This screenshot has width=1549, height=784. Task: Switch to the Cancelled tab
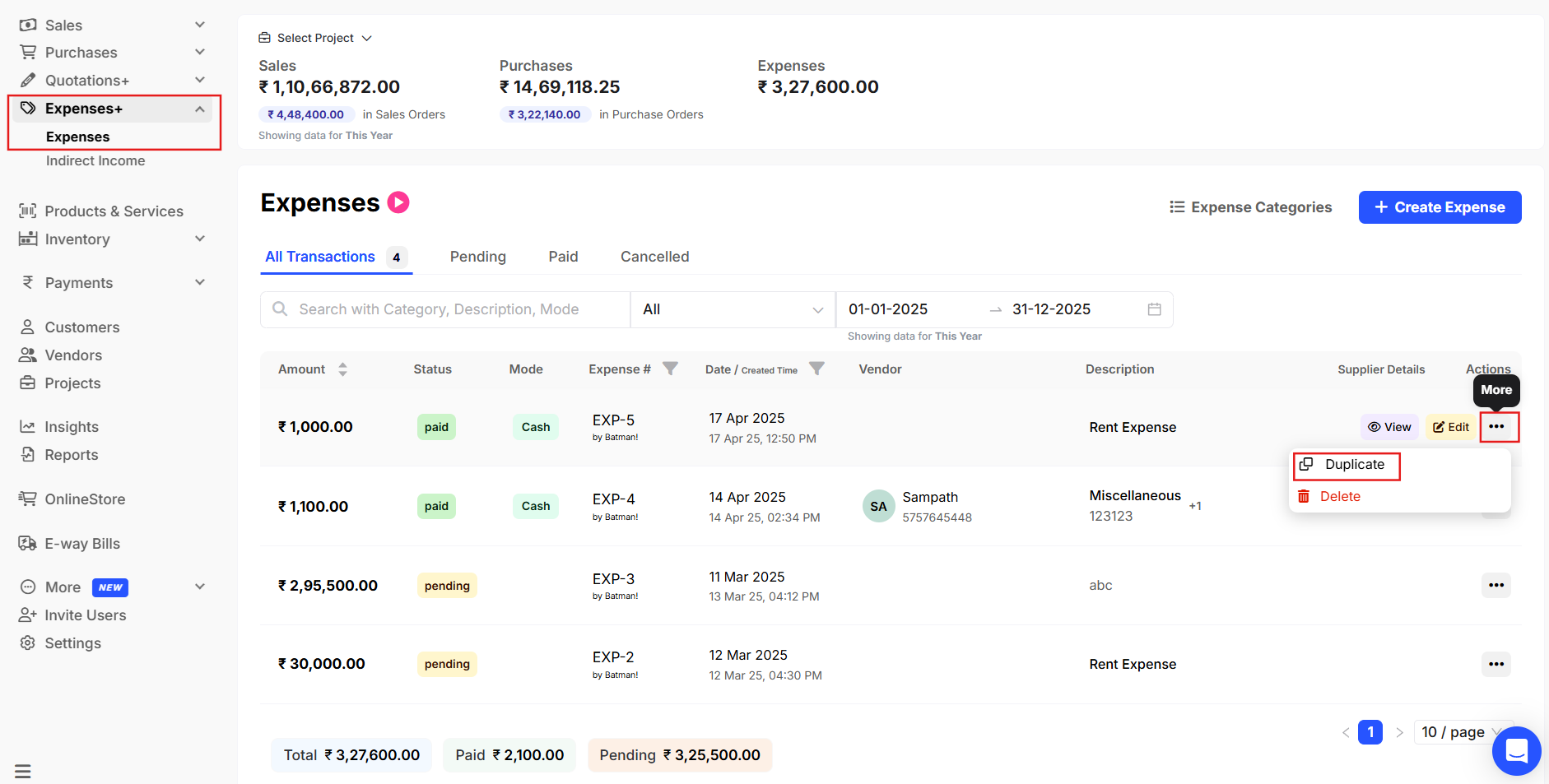pos(655,257)
